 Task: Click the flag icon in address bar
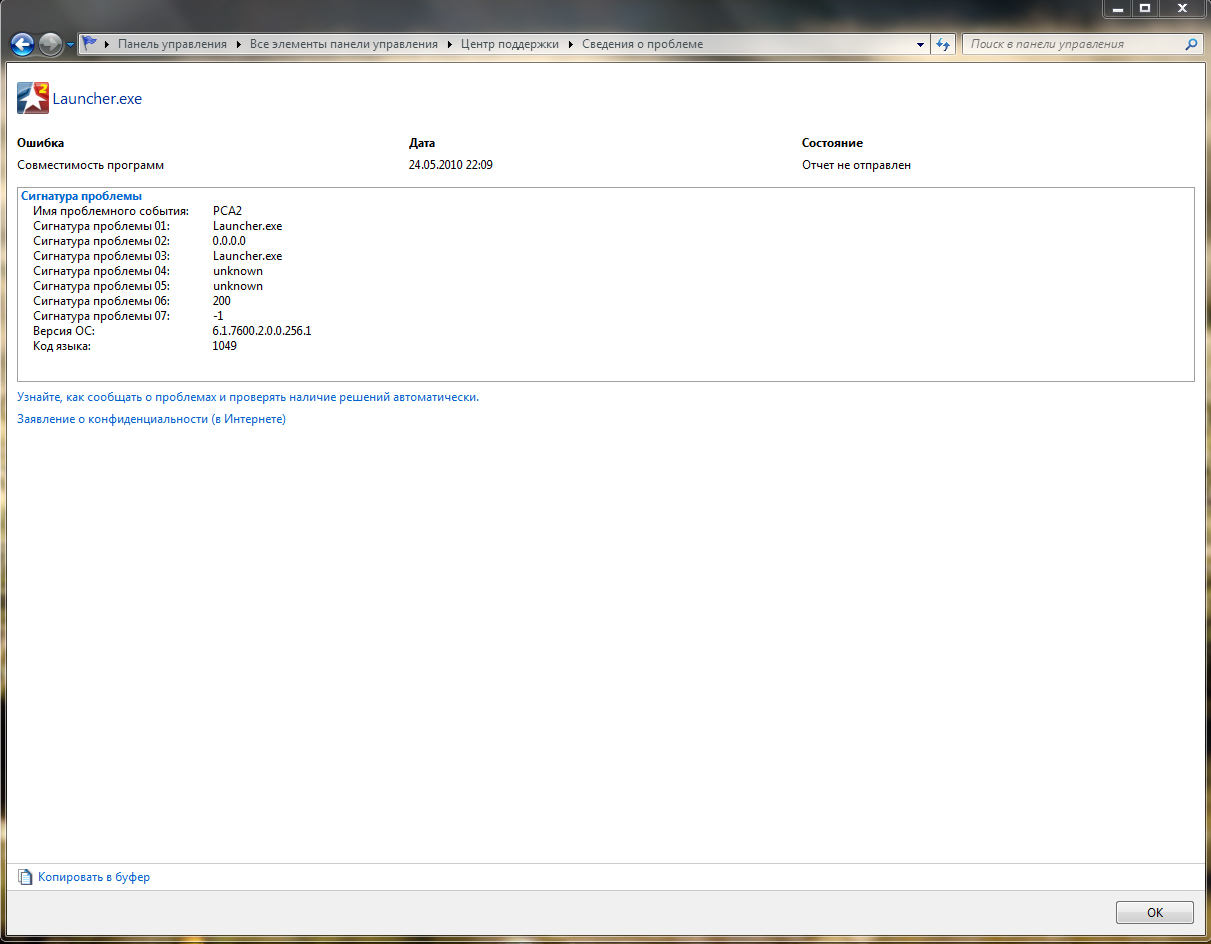point(90,44)
